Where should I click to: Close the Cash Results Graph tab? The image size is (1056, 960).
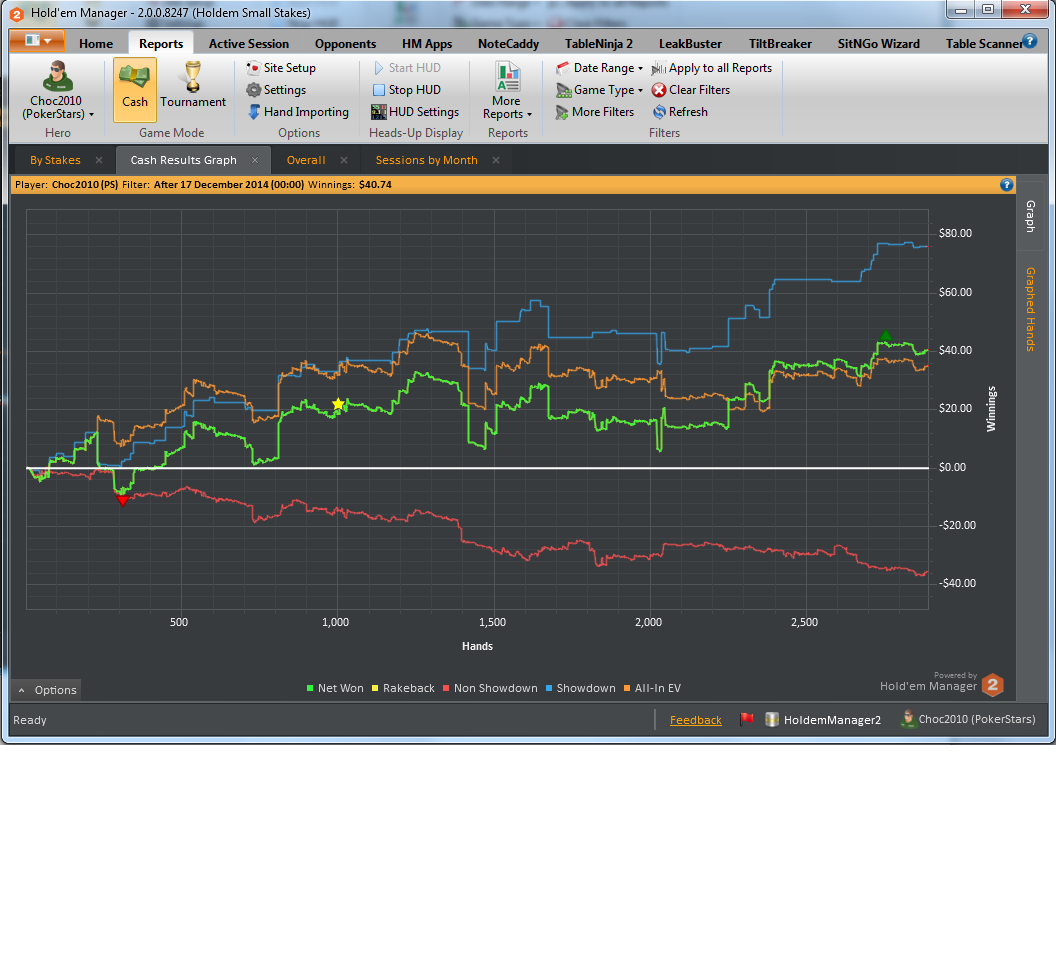click(255, 160)
